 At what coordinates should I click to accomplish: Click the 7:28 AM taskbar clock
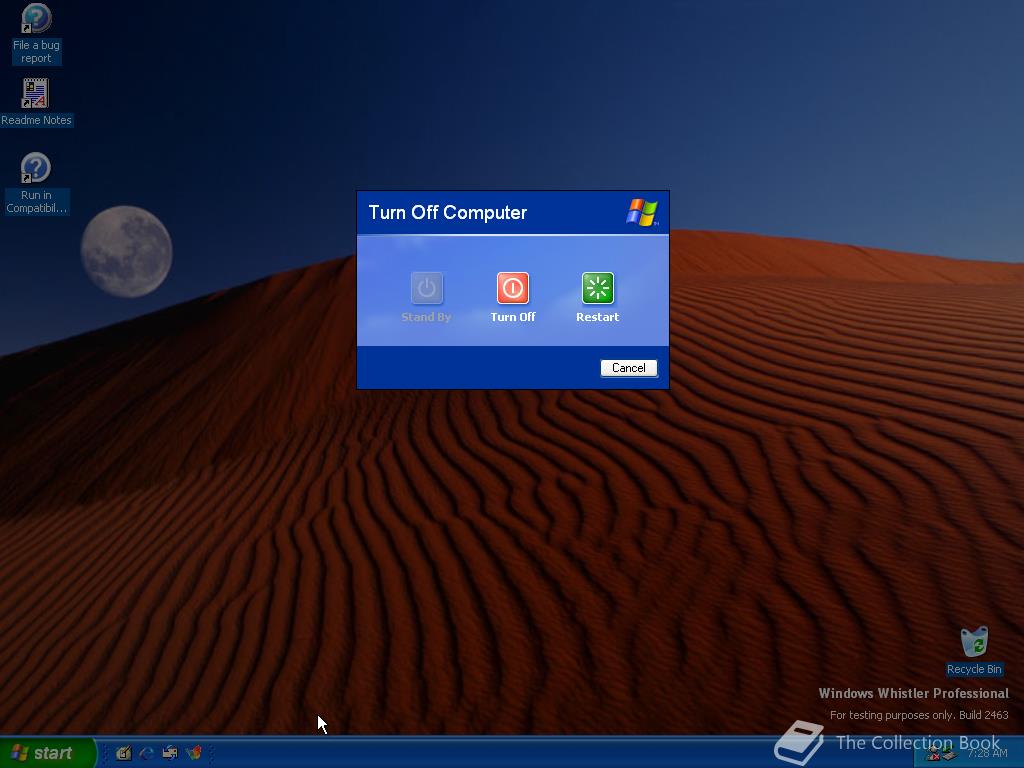(x=987, y=754)
